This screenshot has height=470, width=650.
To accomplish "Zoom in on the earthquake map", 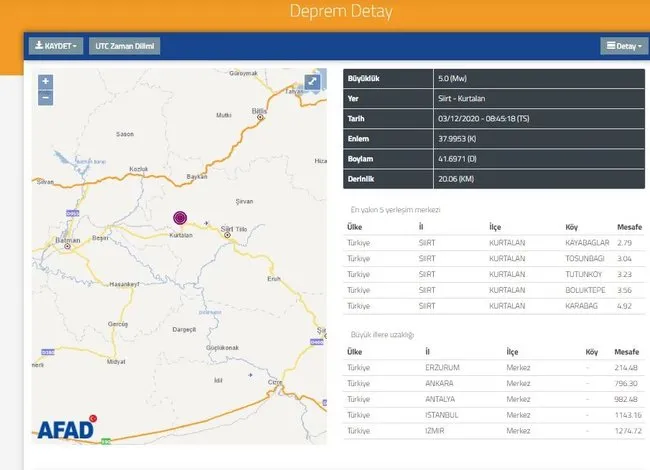I will tap(46, 82).
